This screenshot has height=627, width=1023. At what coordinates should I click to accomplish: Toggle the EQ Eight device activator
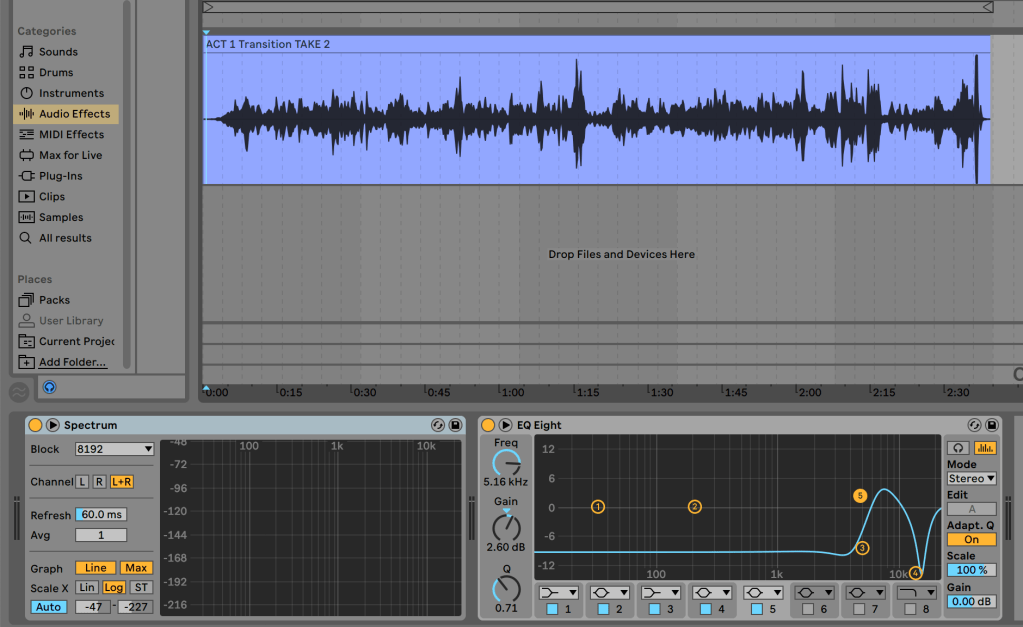tap(488, 425)
